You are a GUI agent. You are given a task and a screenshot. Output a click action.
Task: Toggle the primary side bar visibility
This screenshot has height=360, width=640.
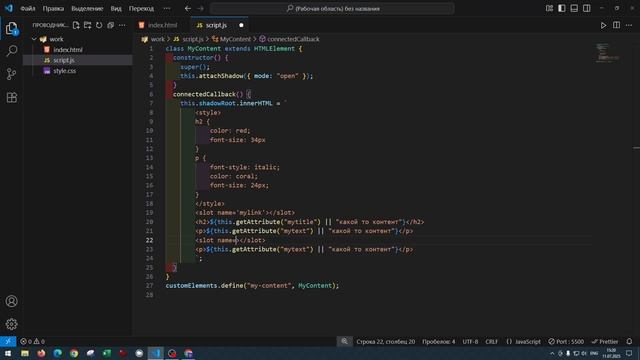pyautogui.click(x=562, y=8)
